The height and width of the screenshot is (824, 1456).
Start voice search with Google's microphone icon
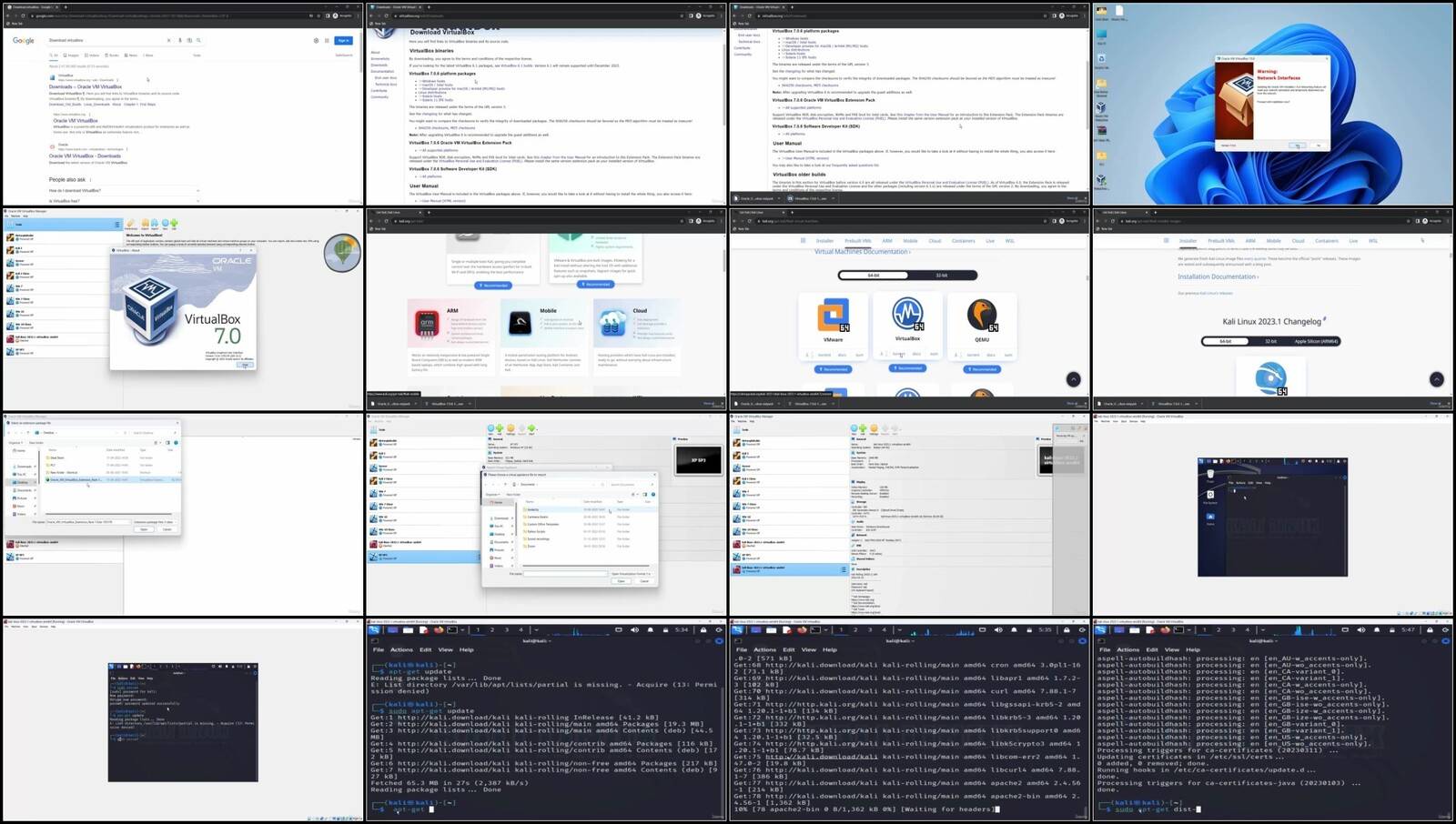pos(180,40)
